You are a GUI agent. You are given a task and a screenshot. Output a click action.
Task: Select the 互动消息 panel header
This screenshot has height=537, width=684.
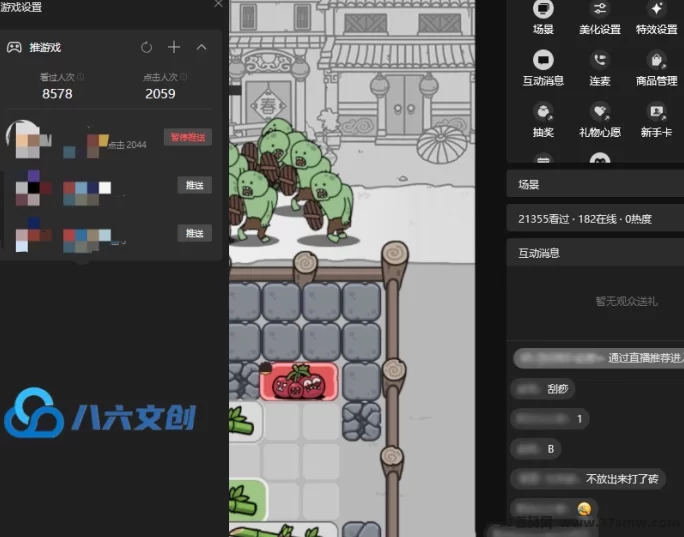(594, 253)
